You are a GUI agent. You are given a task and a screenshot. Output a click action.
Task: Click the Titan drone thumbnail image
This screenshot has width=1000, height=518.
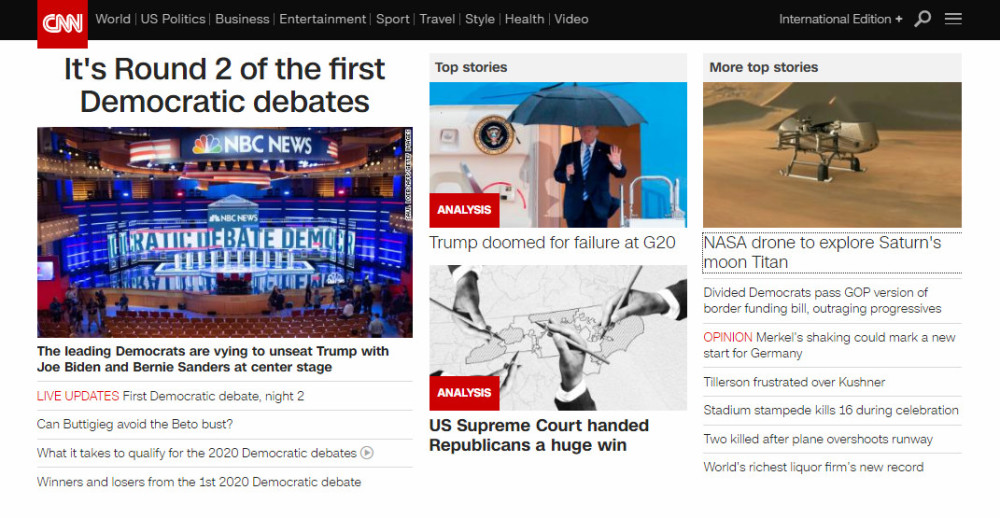(832, 155)
